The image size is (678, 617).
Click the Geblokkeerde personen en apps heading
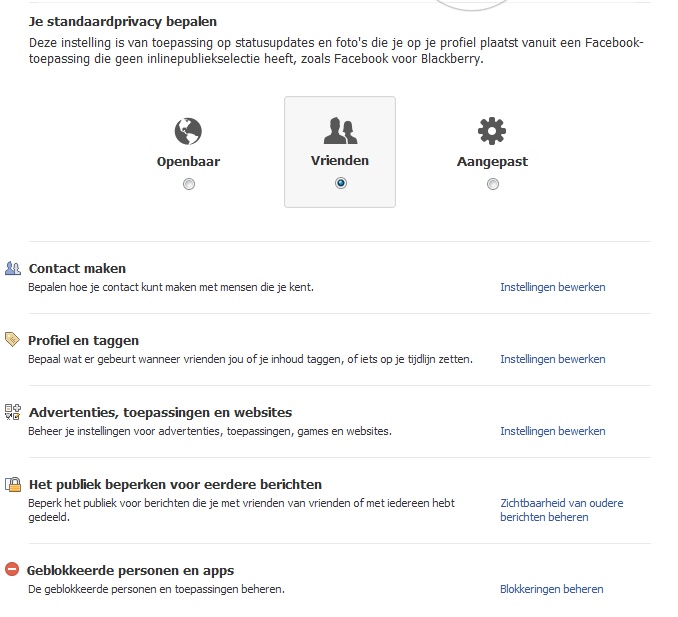[x=131, y=570]
